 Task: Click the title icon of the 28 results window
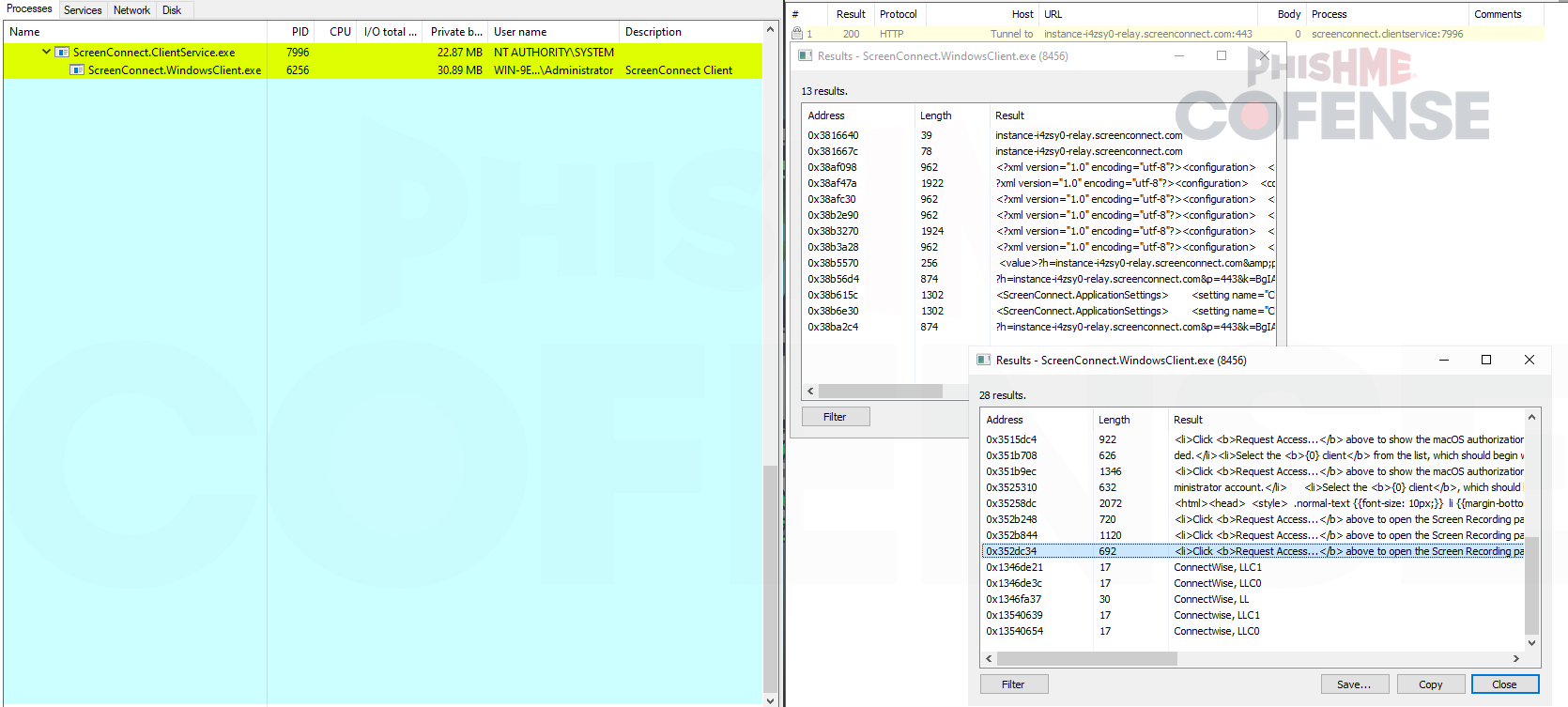point(984,361)
